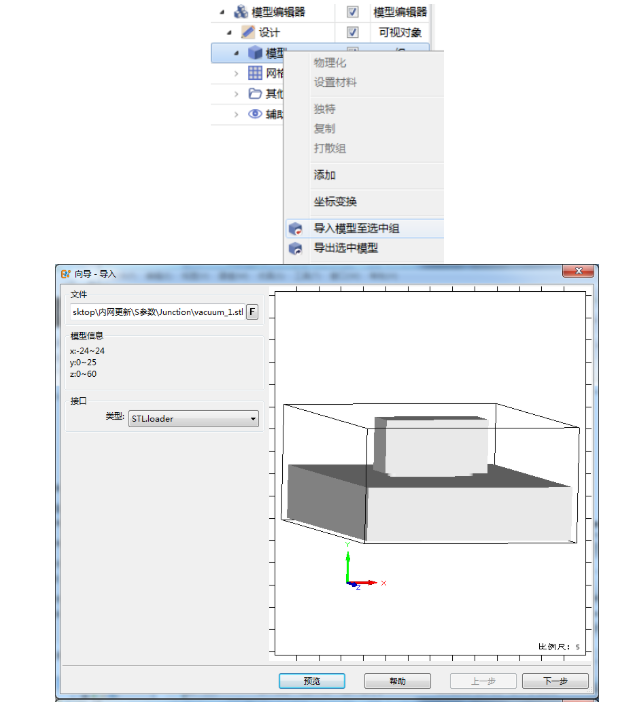This screenshot has width=632, height=702.
Task: Toggle the 设计 row checkbox
Action: [352, 32]
